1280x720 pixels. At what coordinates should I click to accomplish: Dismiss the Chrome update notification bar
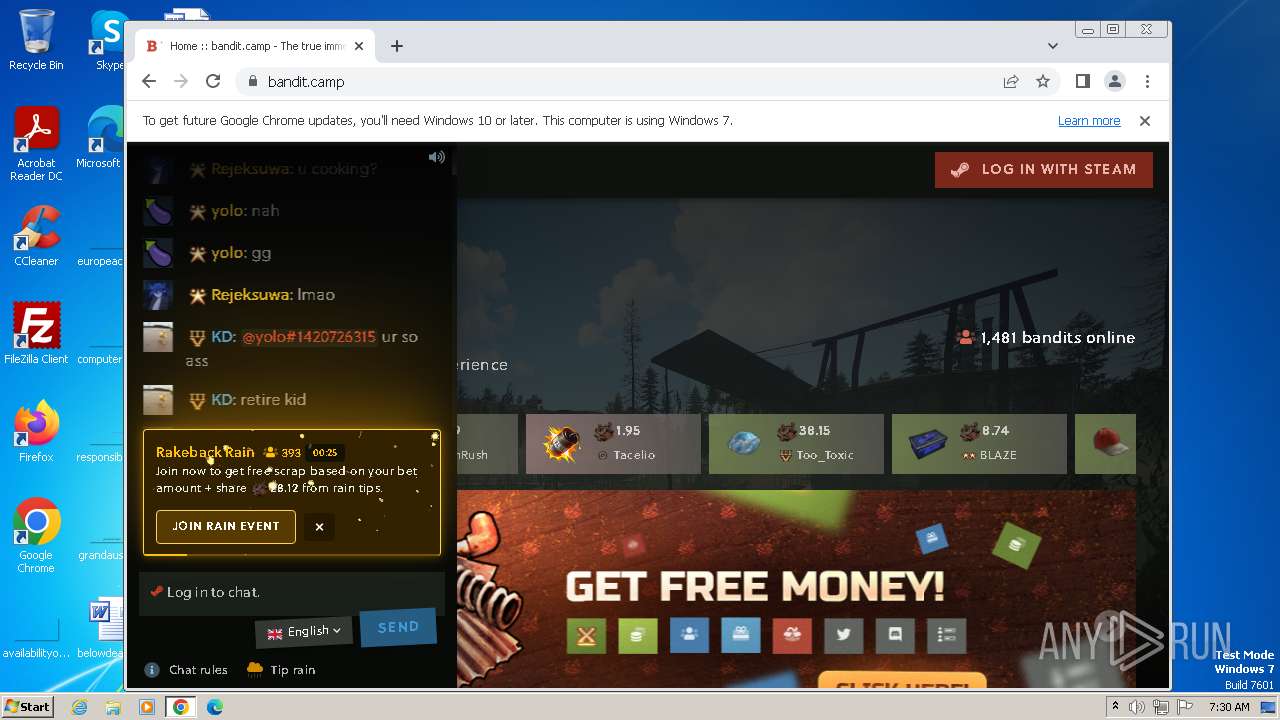[1145, 121]
